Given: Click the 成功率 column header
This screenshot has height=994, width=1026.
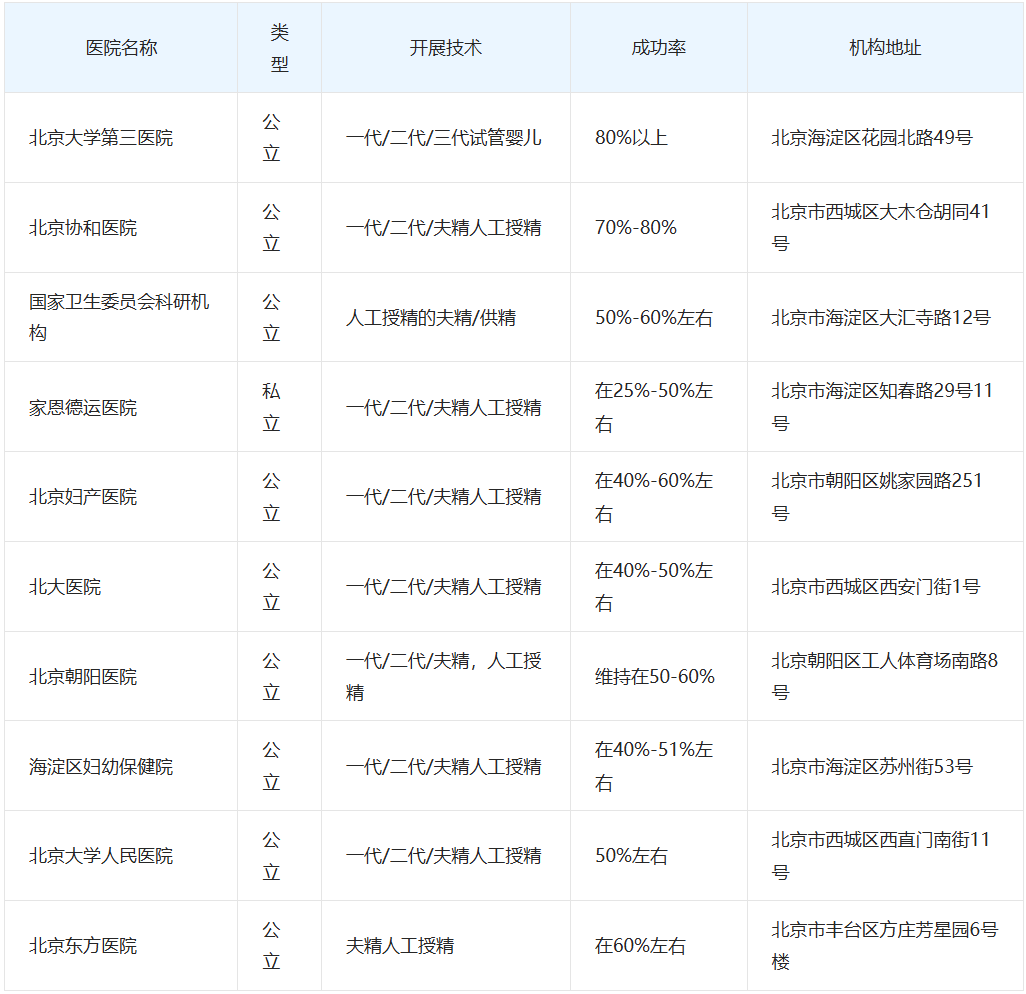Looking at the screenshot, I should coord(658,48).
